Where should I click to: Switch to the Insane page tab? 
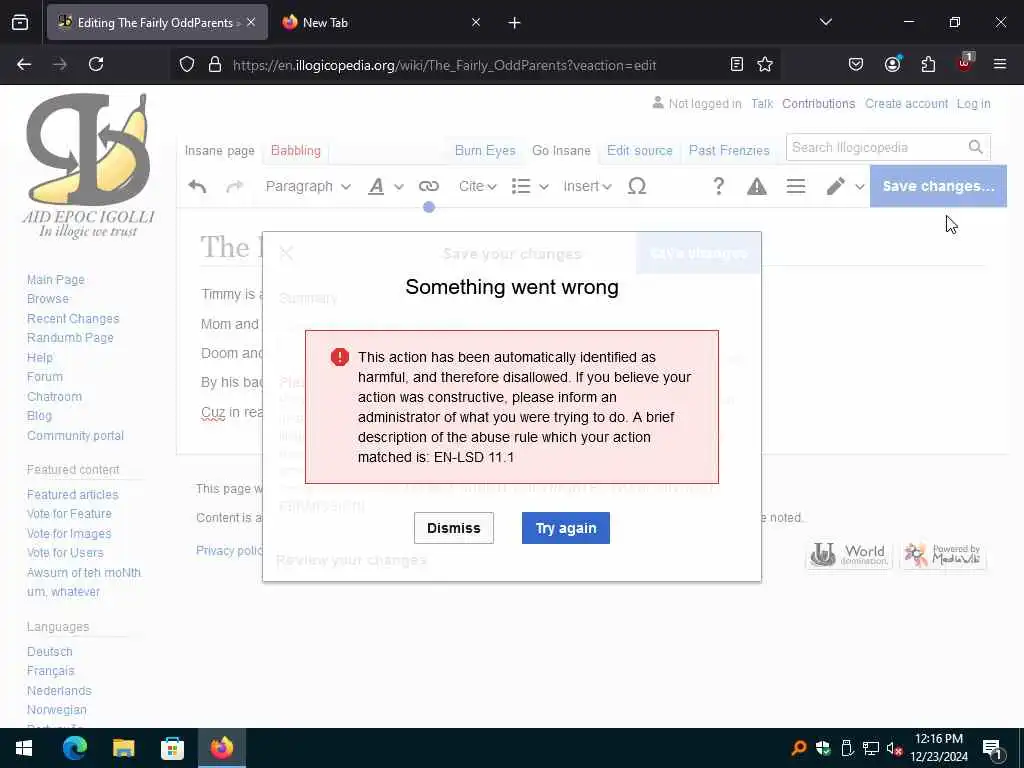click(219, 151)
